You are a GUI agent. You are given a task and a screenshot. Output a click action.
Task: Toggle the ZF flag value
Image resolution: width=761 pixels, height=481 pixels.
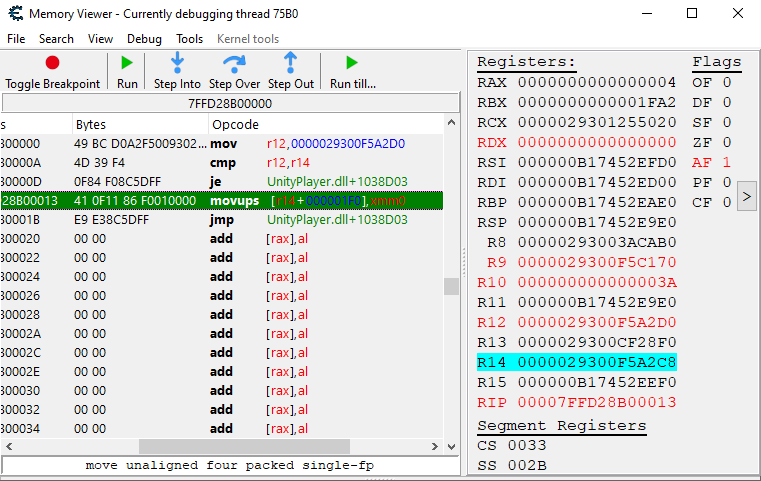727,142
